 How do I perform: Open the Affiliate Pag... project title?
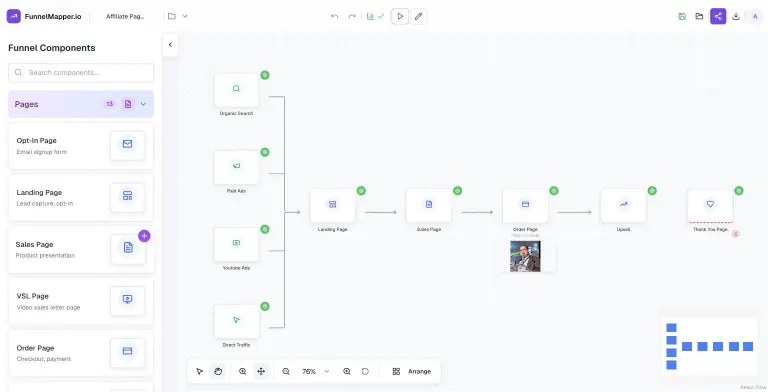pyautogui.click(x=125, y=16)
